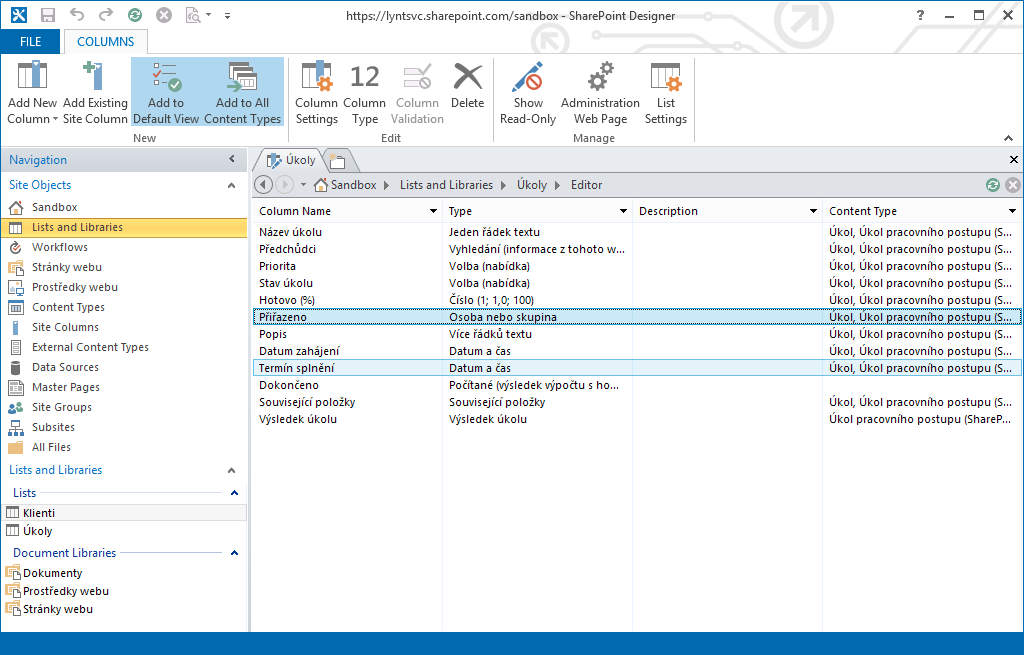Open All Files in navigation
This screenshot has width=1024, height=655.
pyautogui.click(x=124, y=447)
